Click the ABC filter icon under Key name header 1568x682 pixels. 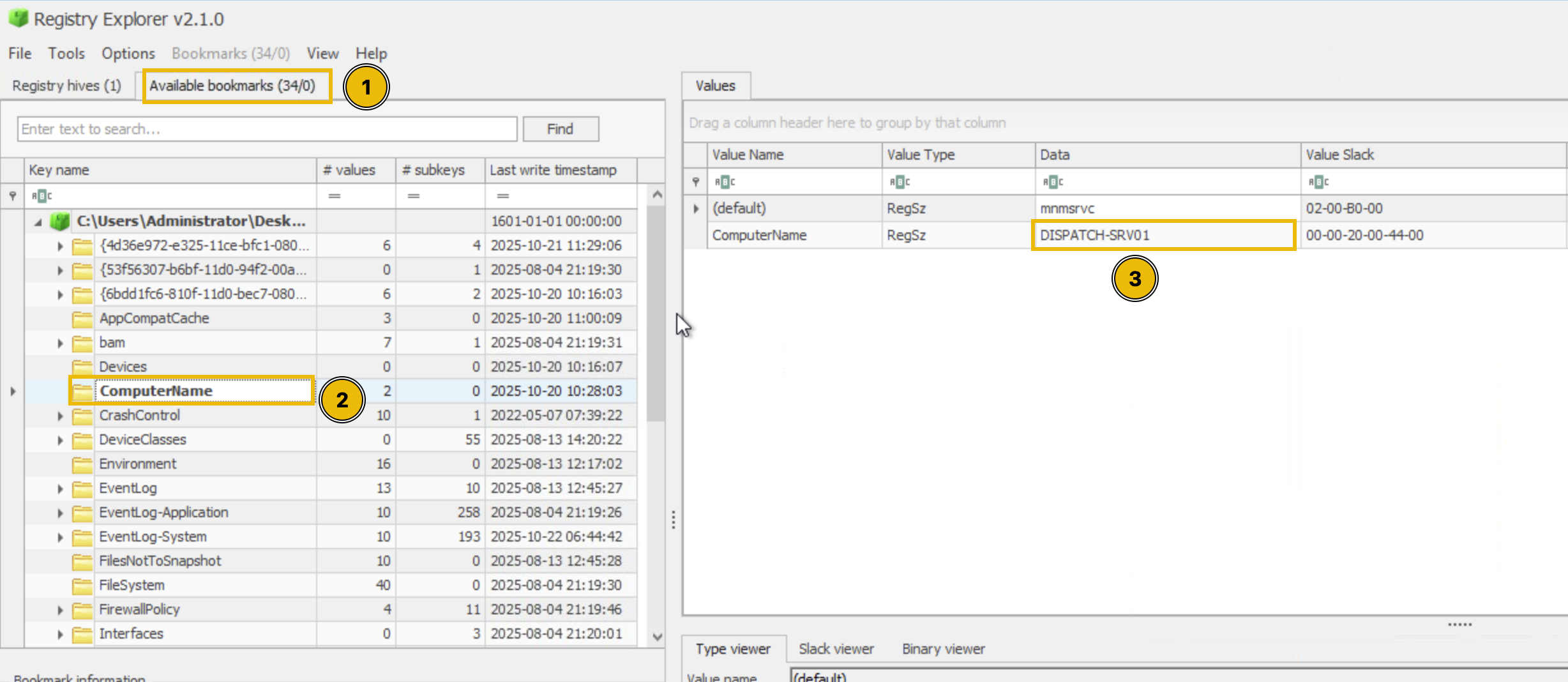[x=41, y=195]
